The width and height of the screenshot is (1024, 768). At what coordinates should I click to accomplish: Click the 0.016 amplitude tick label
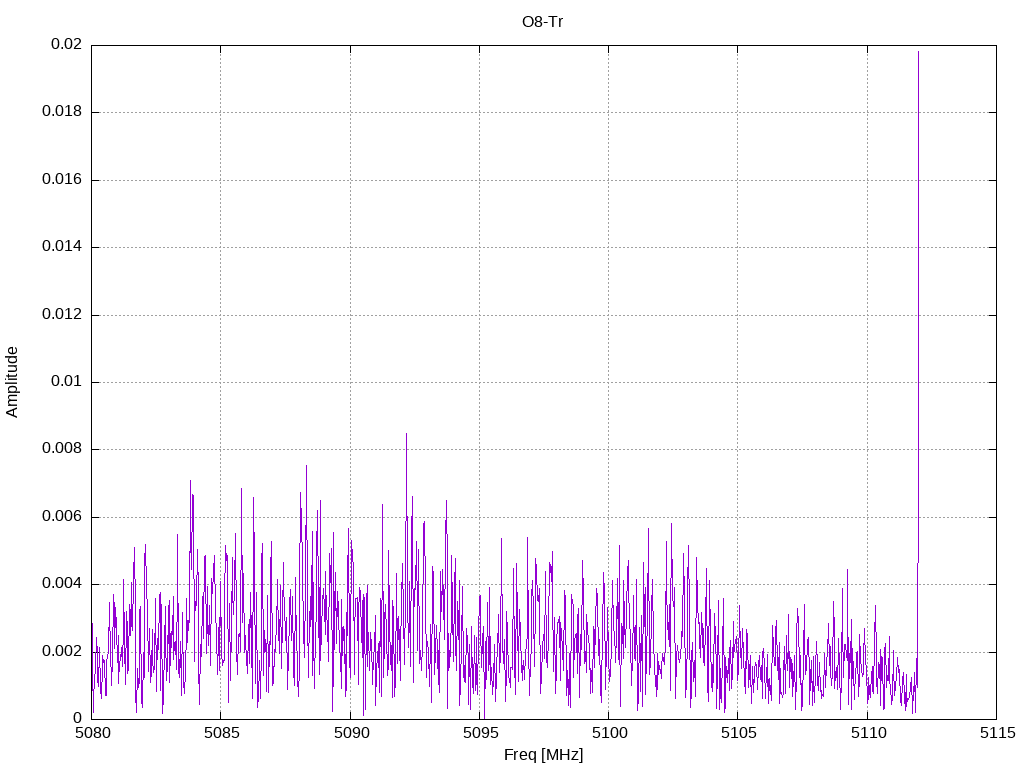pos(62,180)
